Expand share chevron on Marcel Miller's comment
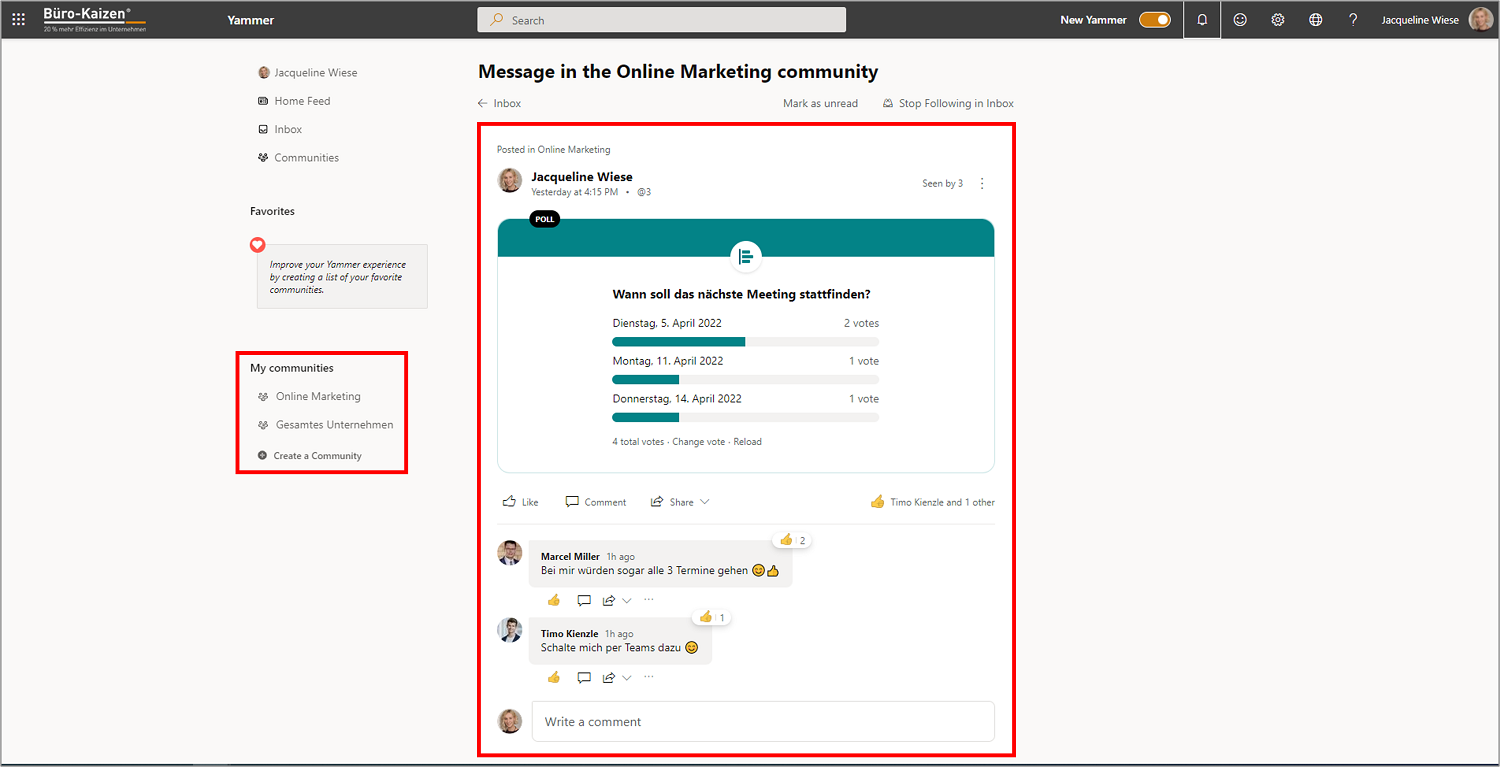 627,600
